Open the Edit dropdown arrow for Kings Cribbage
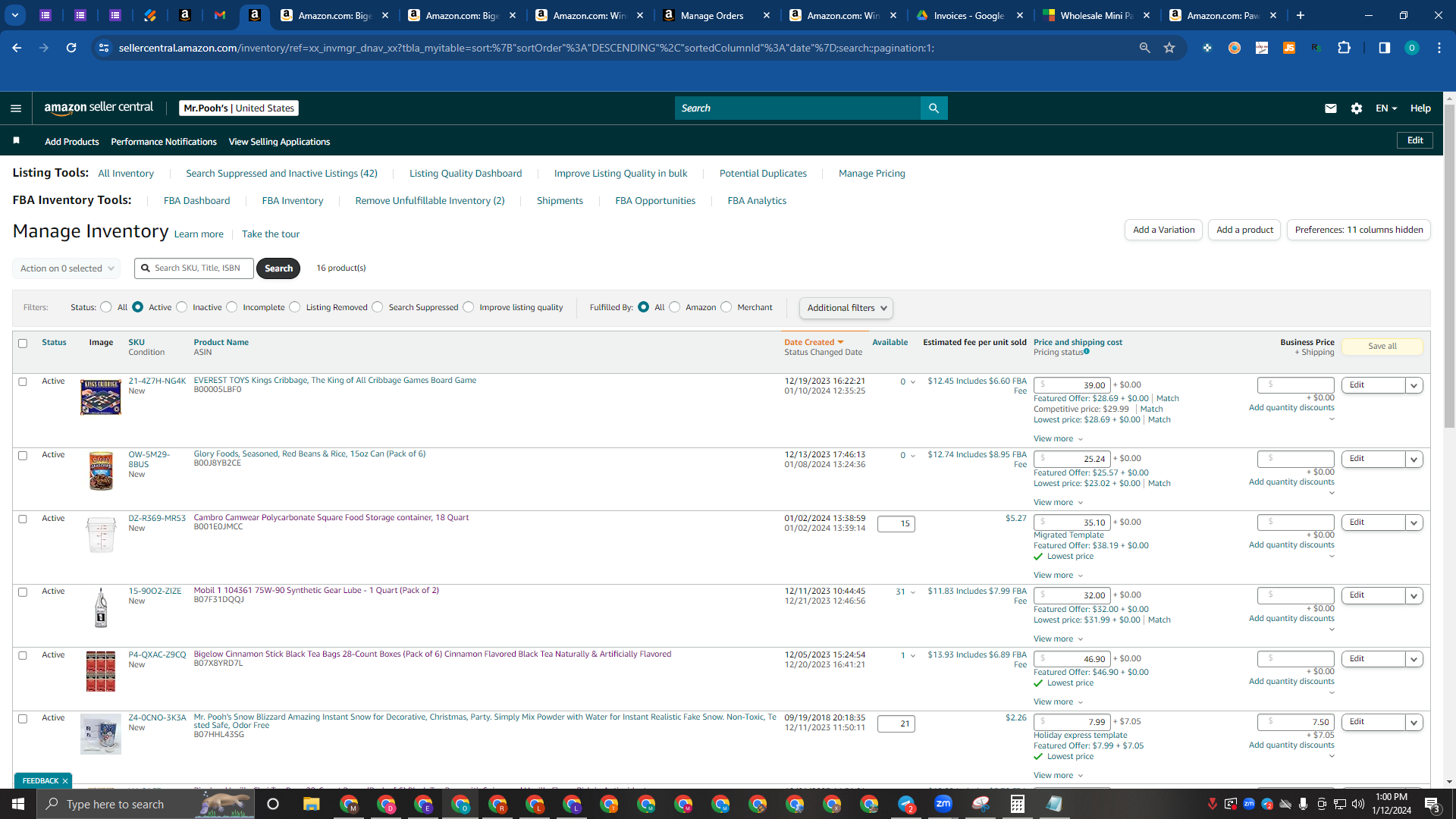The image size is (1456, 819). pos(1414,386)
